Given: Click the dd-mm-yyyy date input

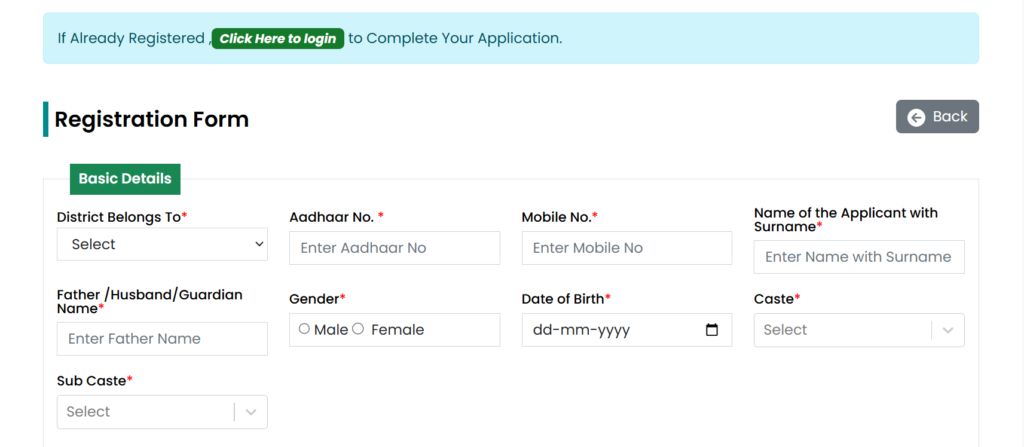Looking at the screenshot, I should coord(627,330).
